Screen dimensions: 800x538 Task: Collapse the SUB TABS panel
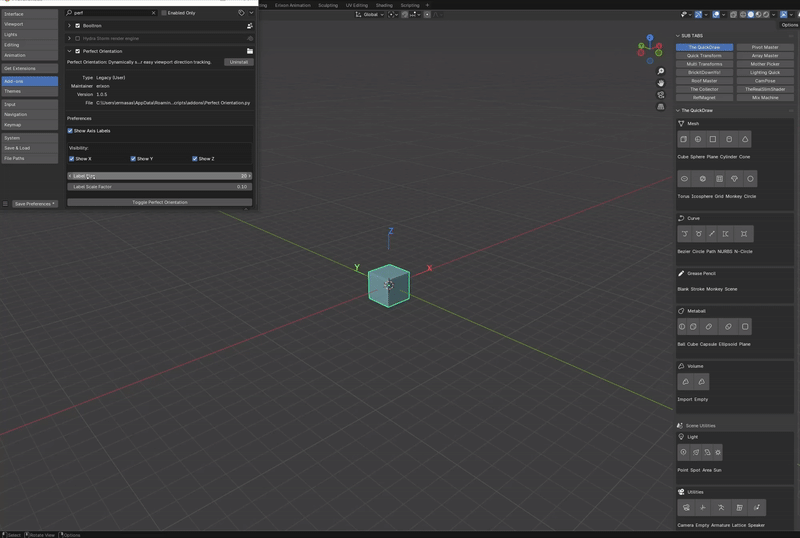[x=678, y=36]
